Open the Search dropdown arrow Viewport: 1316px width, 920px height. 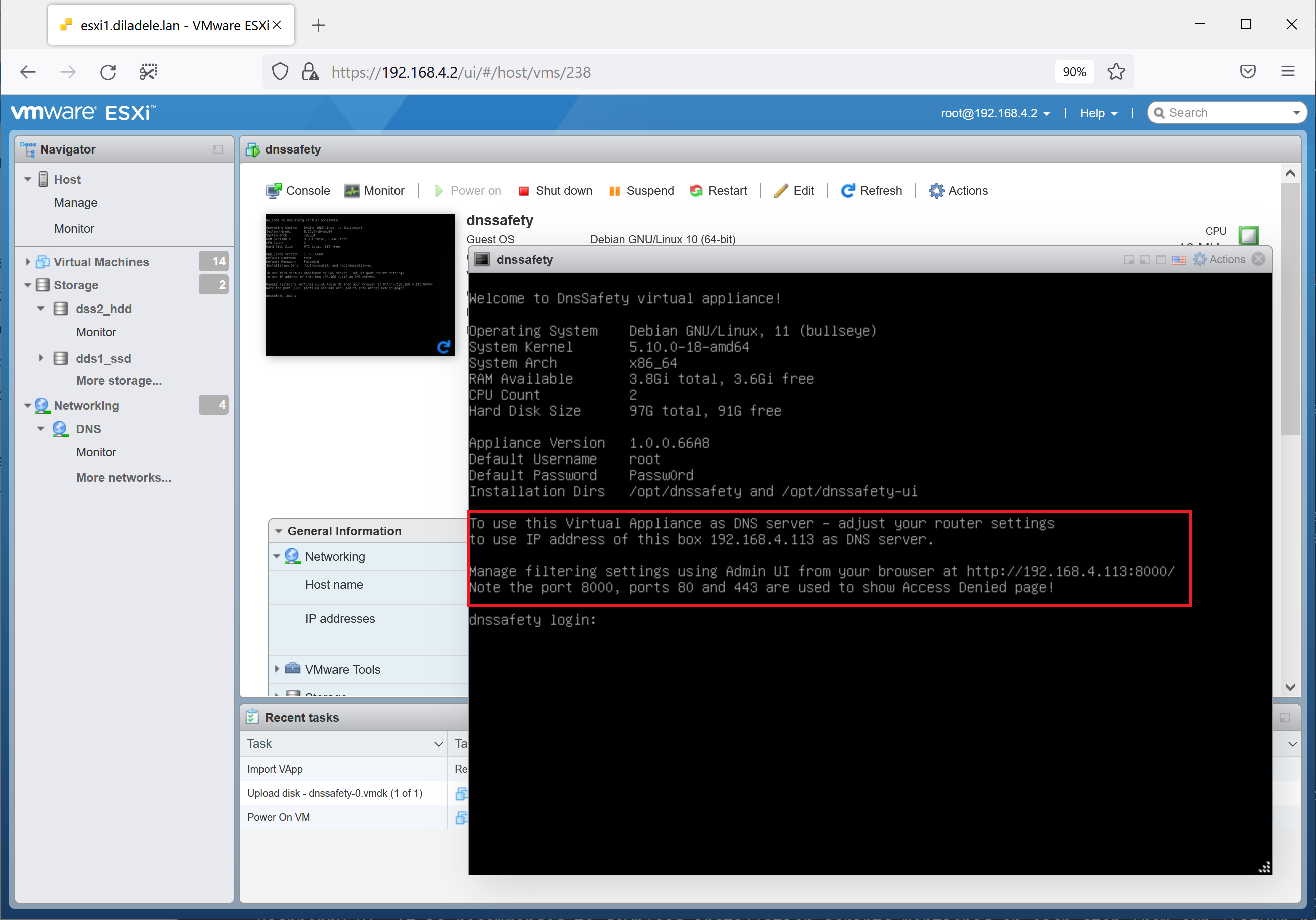click(1296, 113)
